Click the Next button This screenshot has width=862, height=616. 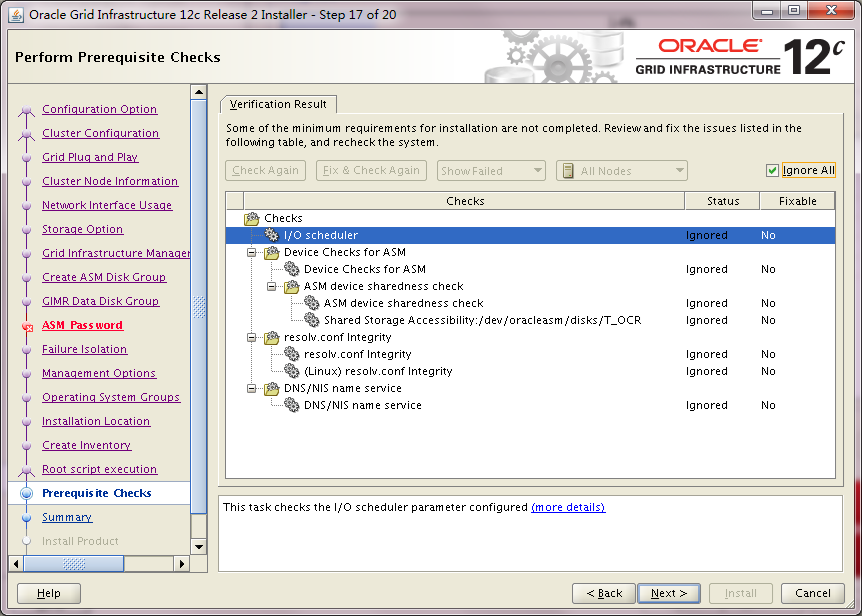click(668, 593)
